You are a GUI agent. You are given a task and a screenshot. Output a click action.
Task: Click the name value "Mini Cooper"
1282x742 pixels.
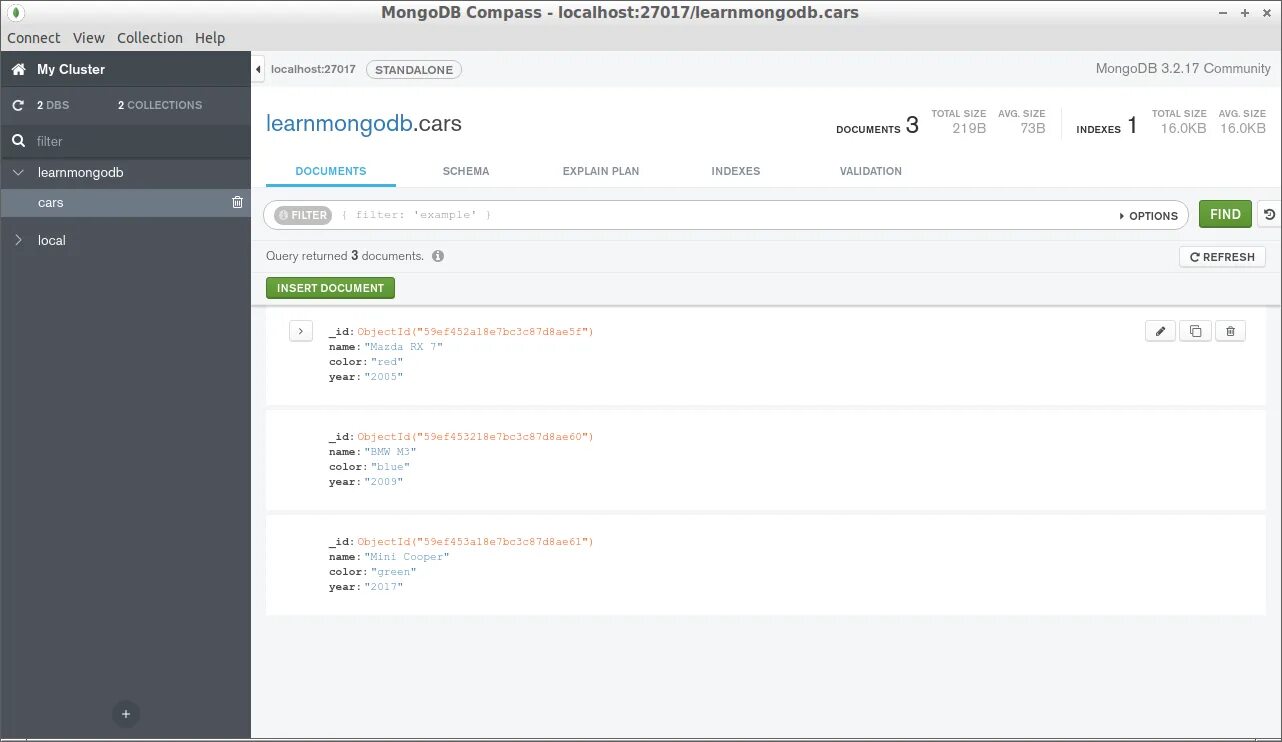point(407,557)
